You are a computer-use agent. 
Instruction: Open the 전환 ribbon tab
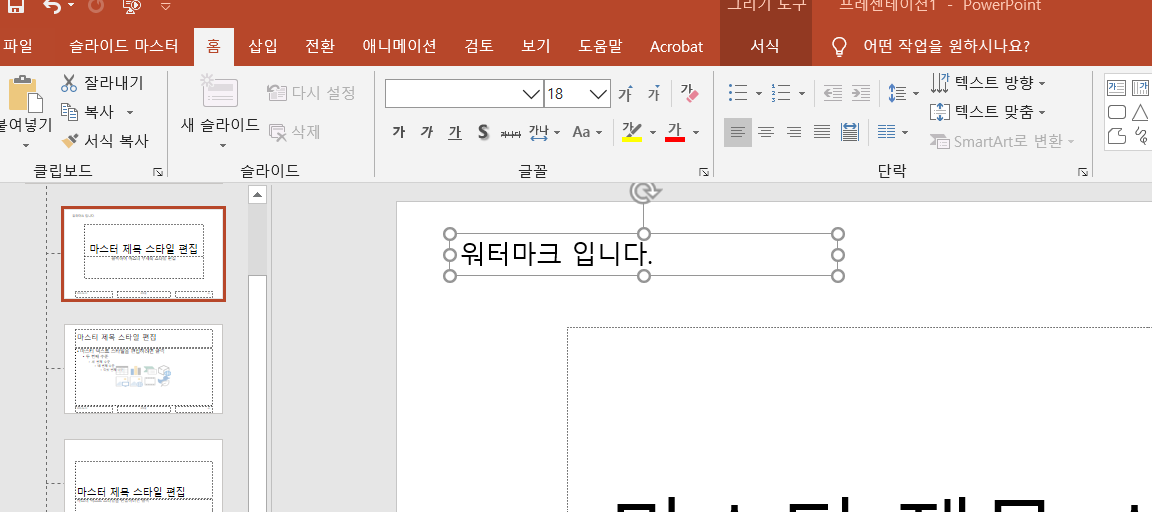(x=320, y=46)
